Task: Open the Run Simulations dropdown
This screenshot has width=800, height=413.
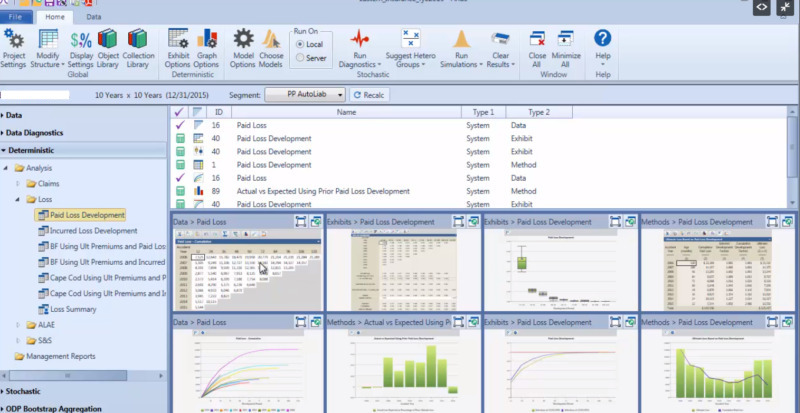Action: (461, 48)
